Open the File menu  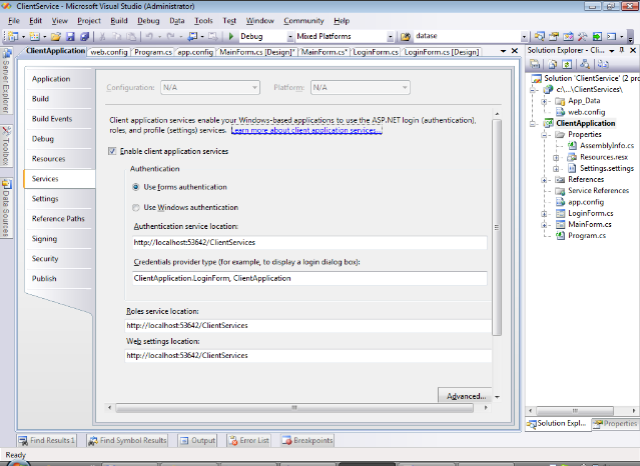[13, 21]
